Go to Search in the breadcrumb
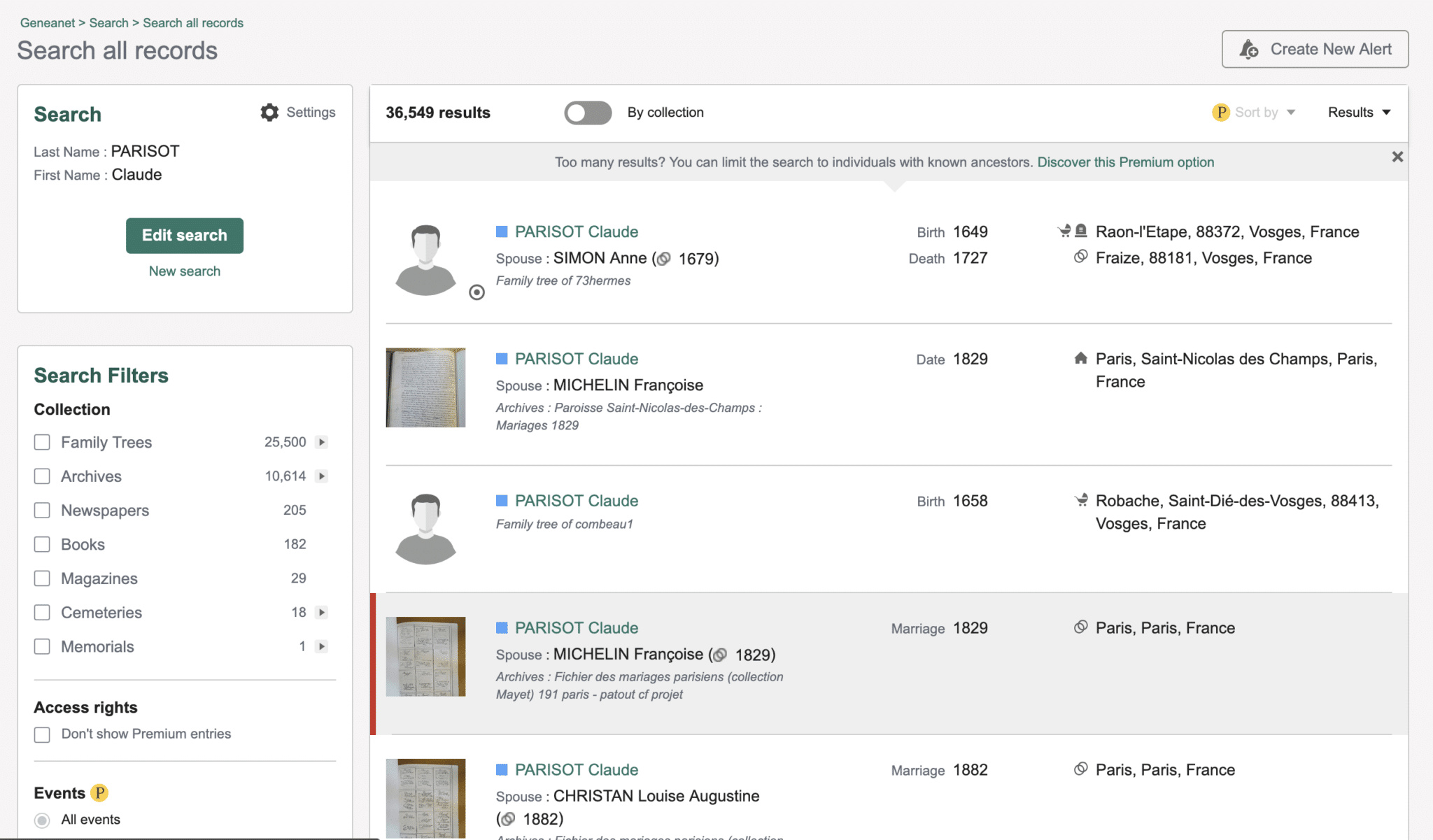The image size is (1433, 840). [x=108, y=22]
